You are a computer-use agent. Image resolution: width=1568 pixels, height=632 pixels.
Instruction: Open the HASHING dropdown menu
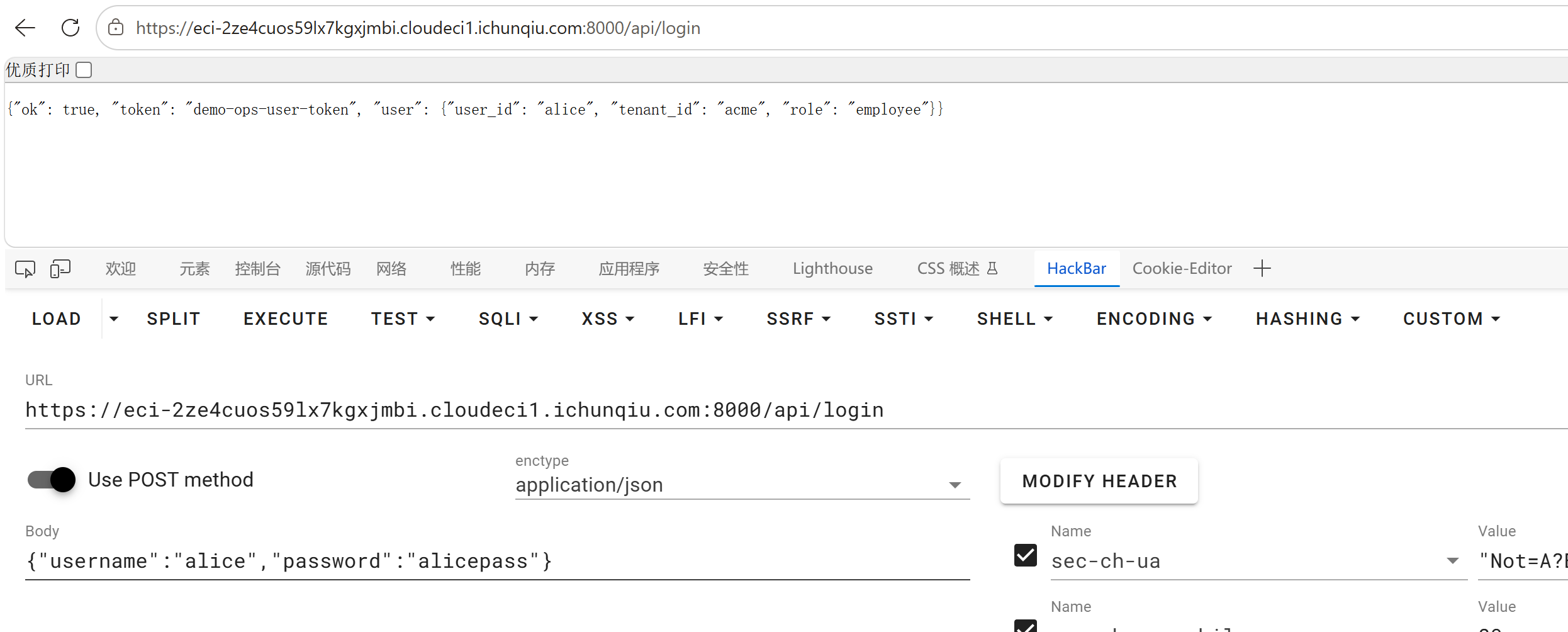(x=1308, y=319)
